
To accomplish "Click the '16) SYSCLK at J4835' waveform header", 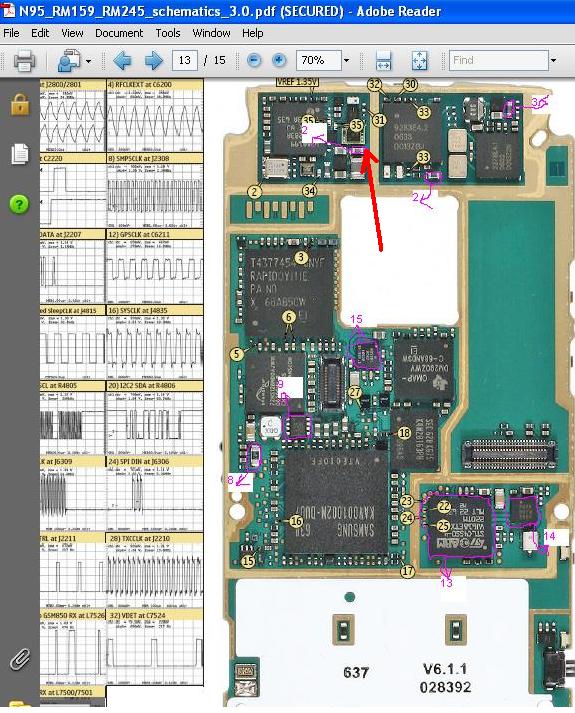I will pos(155,310).
